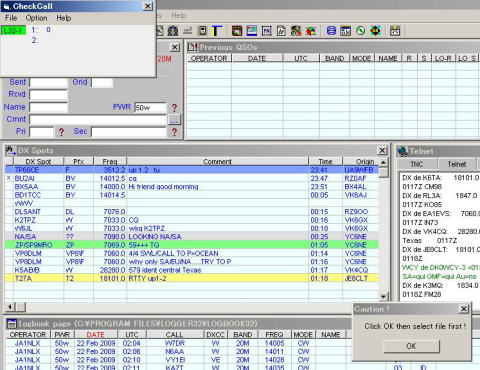Click the Grid input field
This screenshot has width=480, height=370.
[102, 83]
